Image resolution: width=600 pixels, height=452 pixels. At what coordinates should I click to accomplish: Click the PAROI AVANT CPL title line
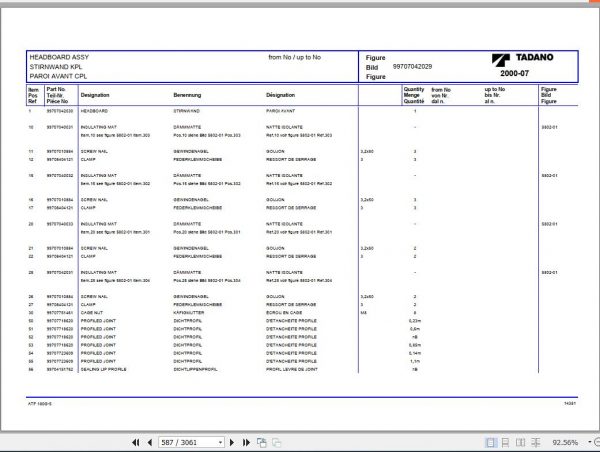click(x=58, y=76)
